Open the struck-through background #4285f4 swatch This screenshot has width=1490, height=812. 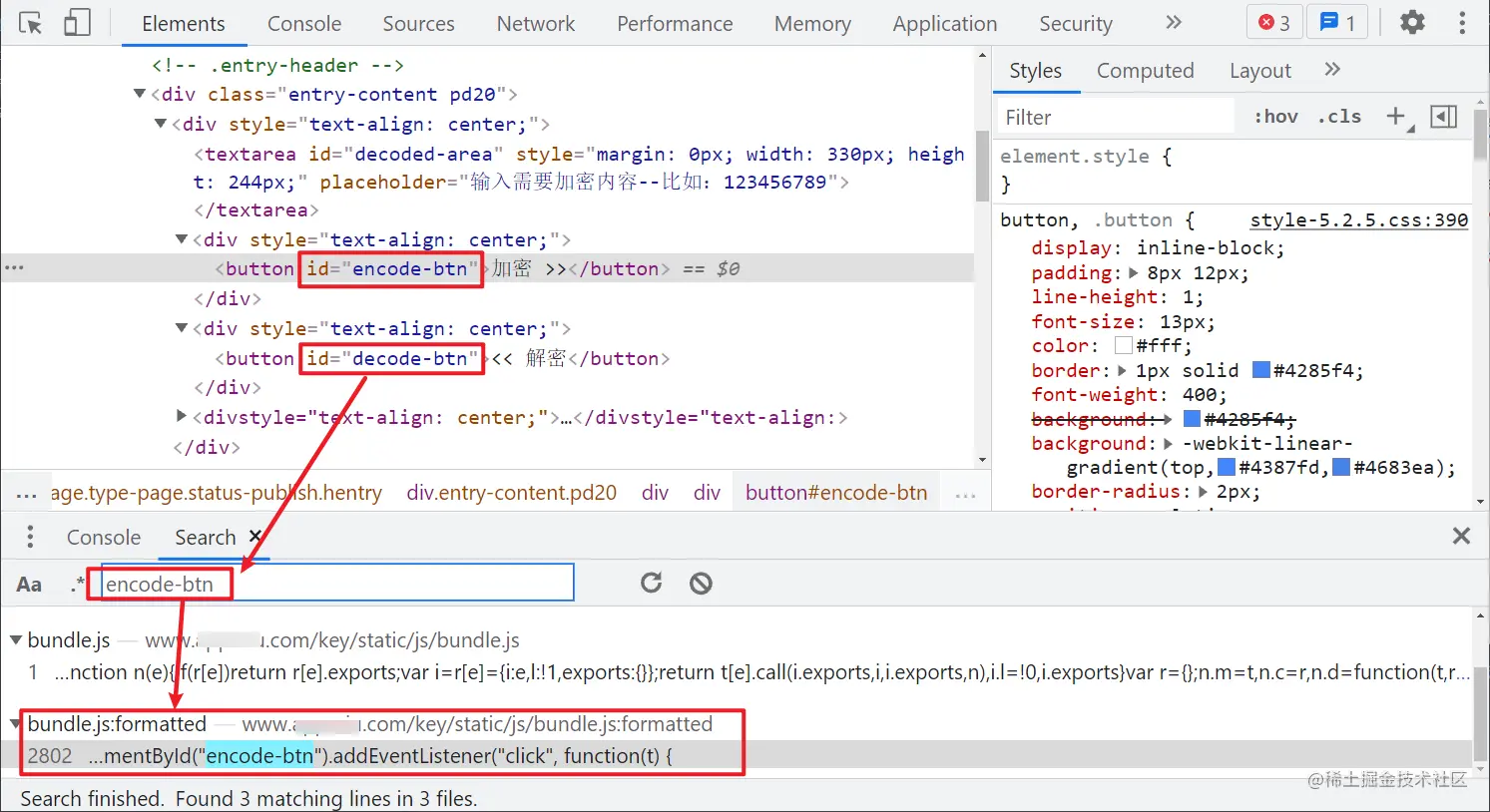[1192, 419]
